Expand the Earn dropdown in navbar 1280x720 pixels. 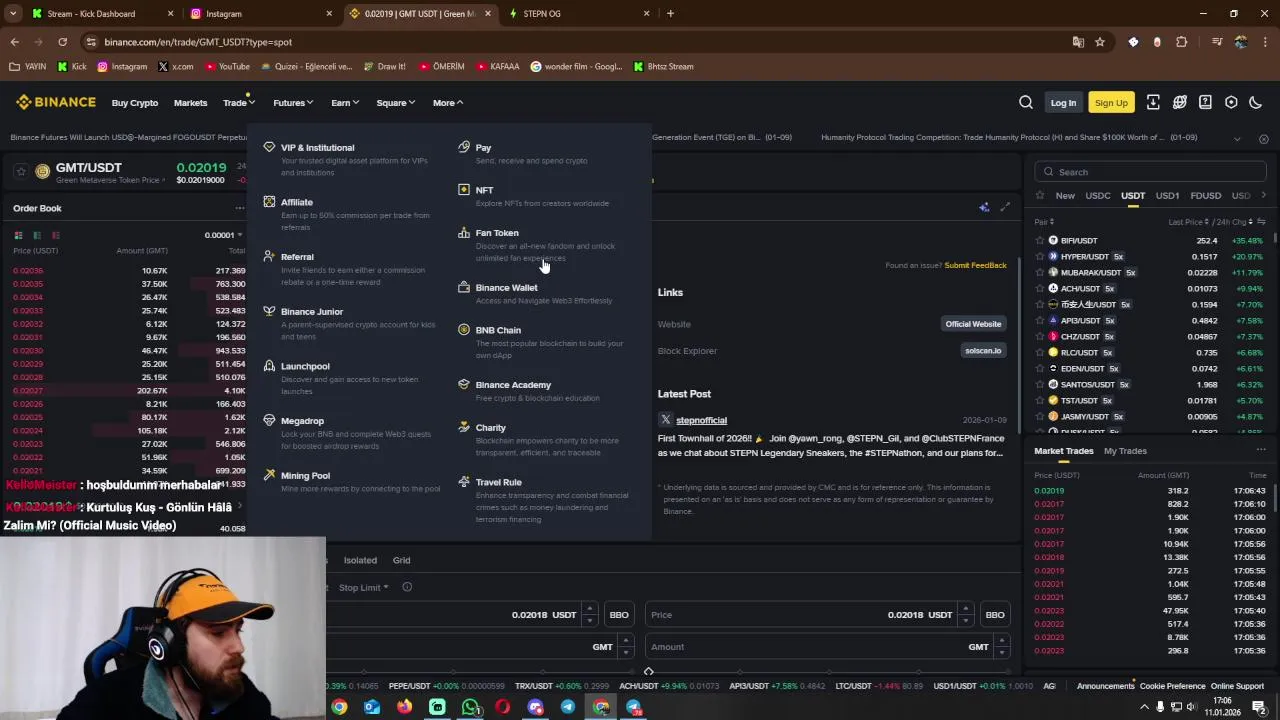pyautogui.click(x=345, y=103)
